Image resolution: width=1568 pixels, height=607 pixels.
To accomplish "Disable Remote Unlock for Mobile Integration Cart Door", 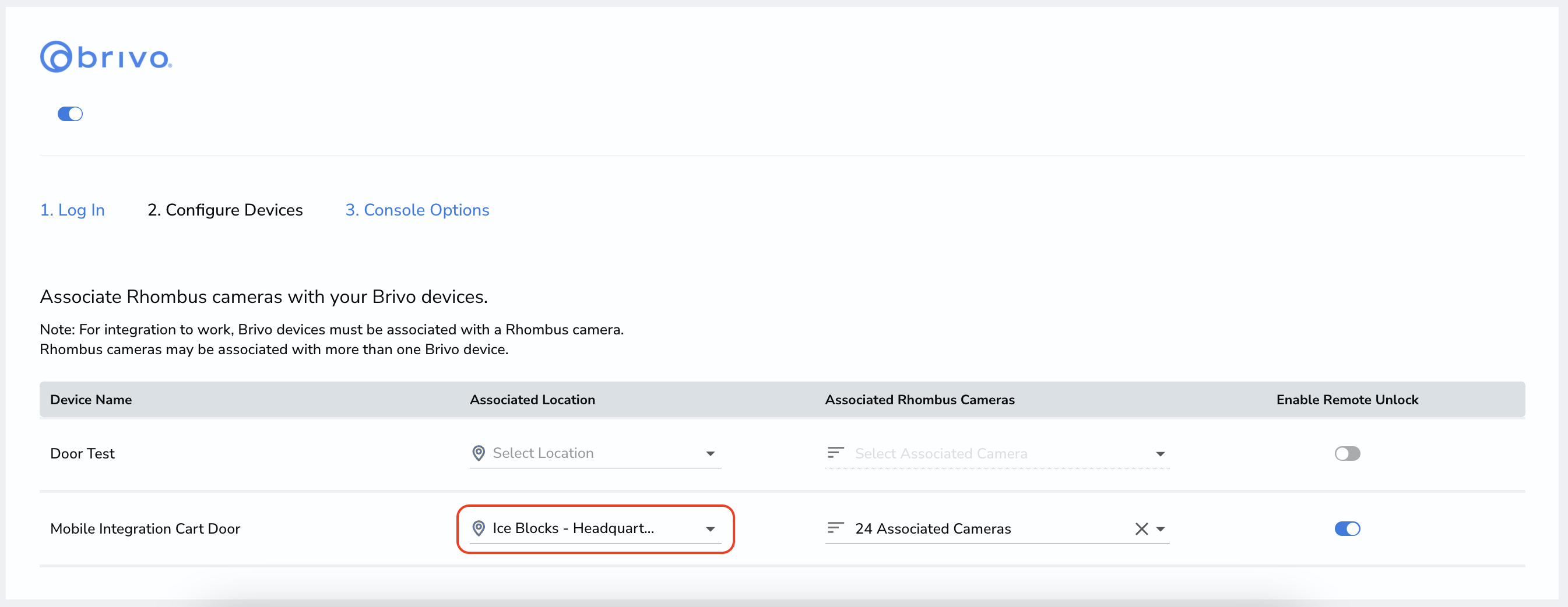I will pyautogui.click(x=1347, y=528).
